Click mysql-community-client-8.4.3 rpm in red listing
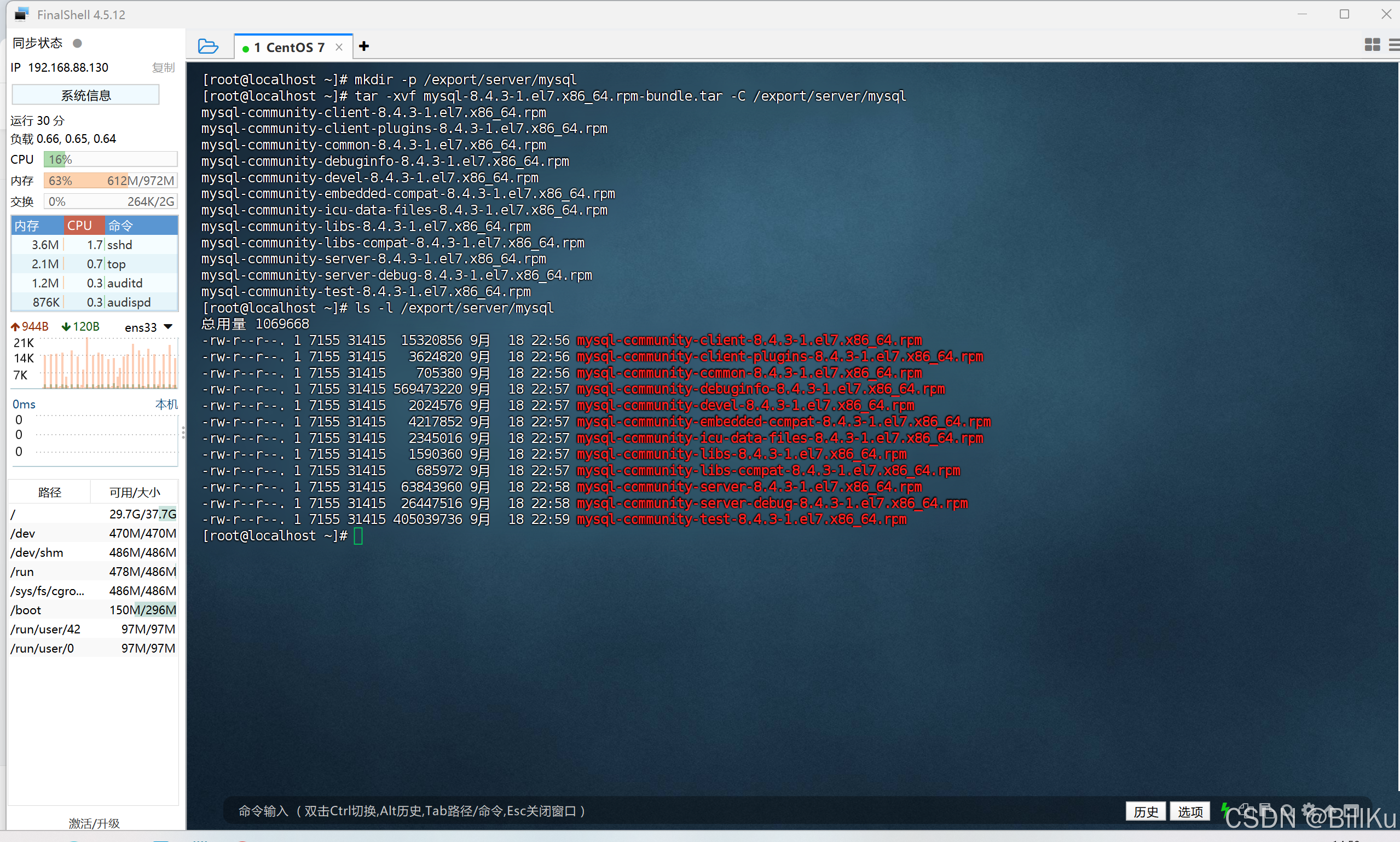This screenshot has width=1400, height=842. pos(749,341)
